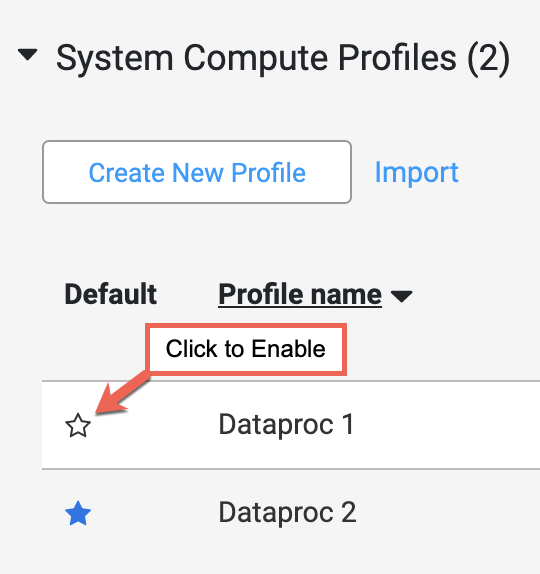The image size is (540, 574).
Task: Click the (2) profile count in heading
Action: tap(488, 59)
